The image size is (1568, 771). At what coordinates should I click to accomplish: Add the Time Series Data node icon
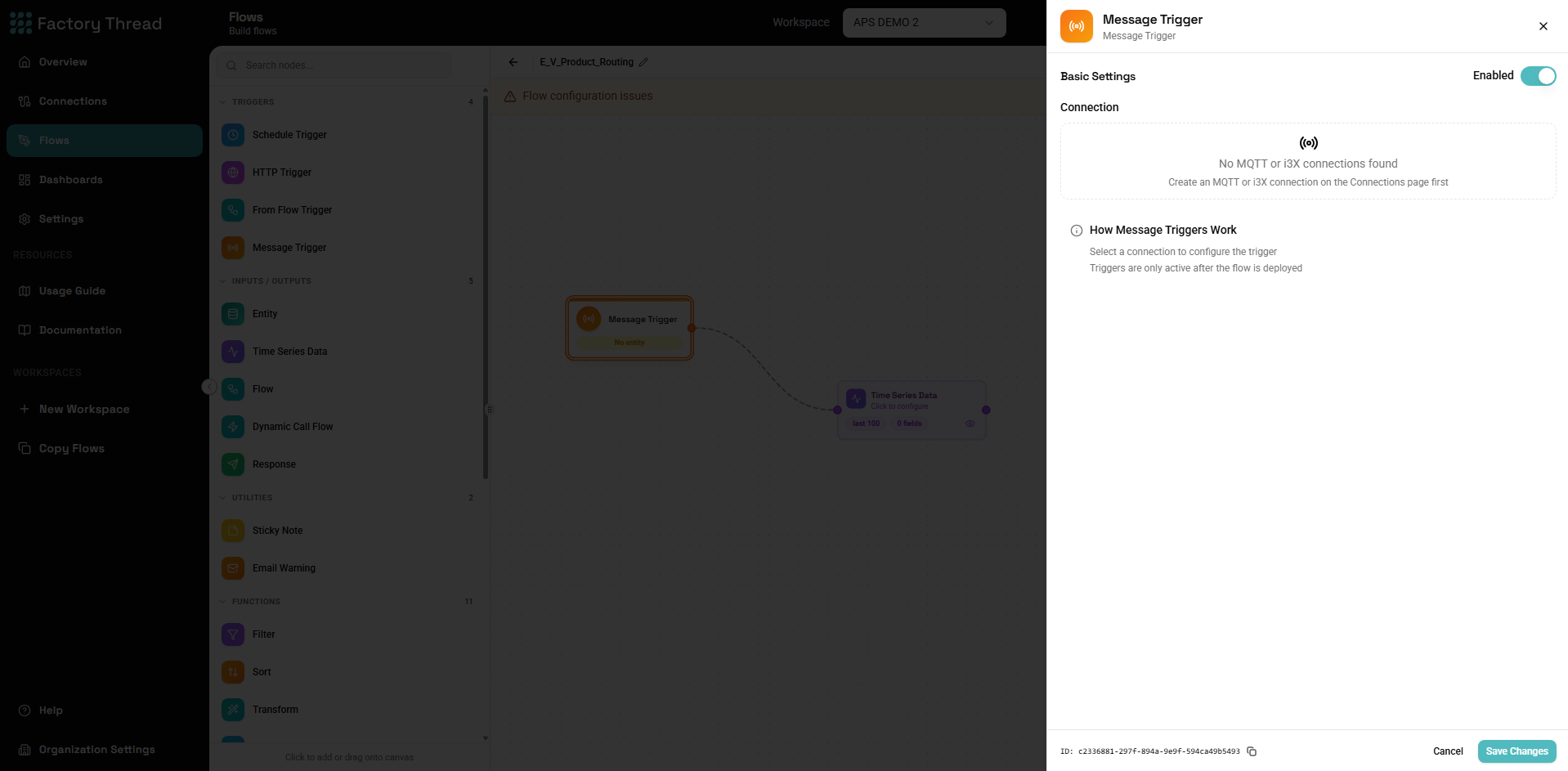click(233, 352)
